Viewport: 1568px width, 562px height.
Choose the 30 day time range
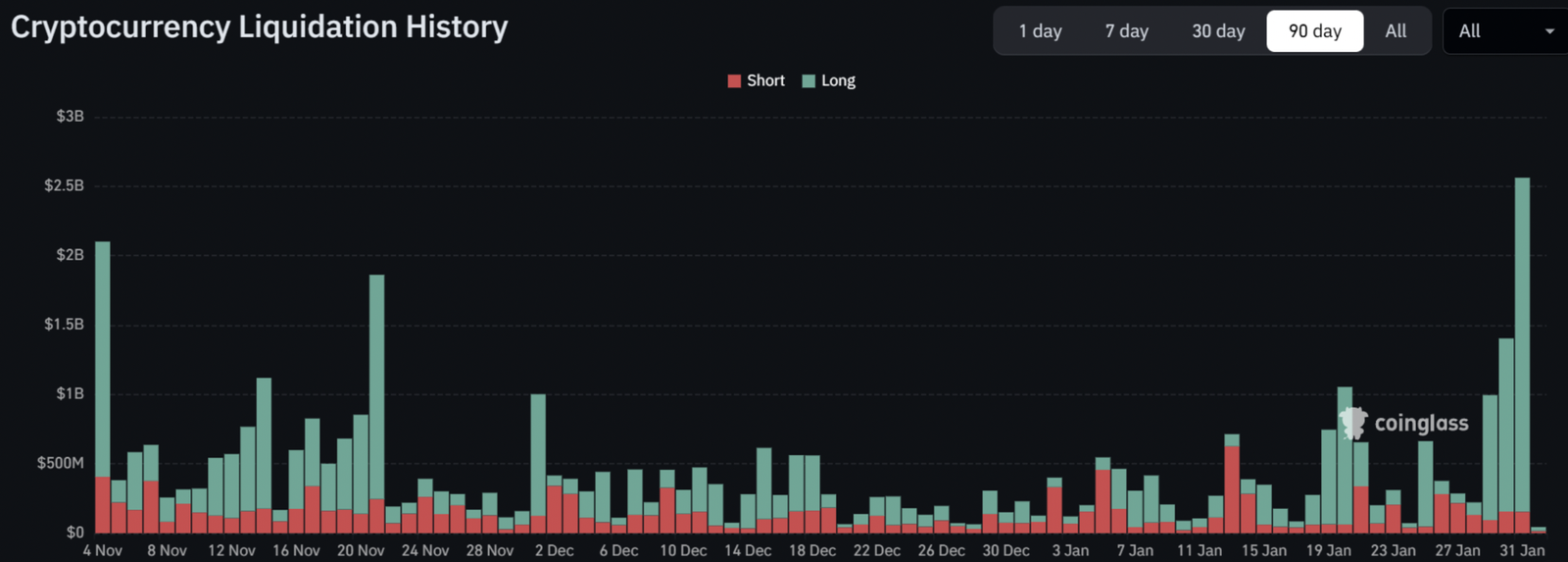[1218, 31]
